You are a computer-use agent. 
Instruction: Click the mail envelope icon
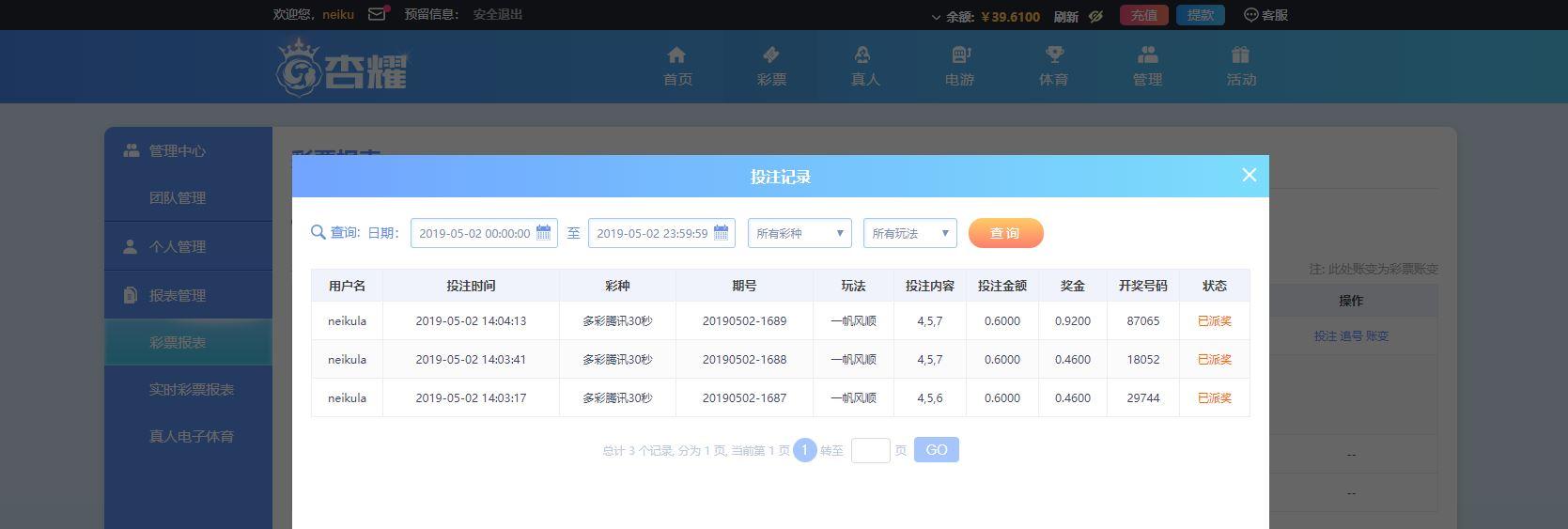pos(377,14)
